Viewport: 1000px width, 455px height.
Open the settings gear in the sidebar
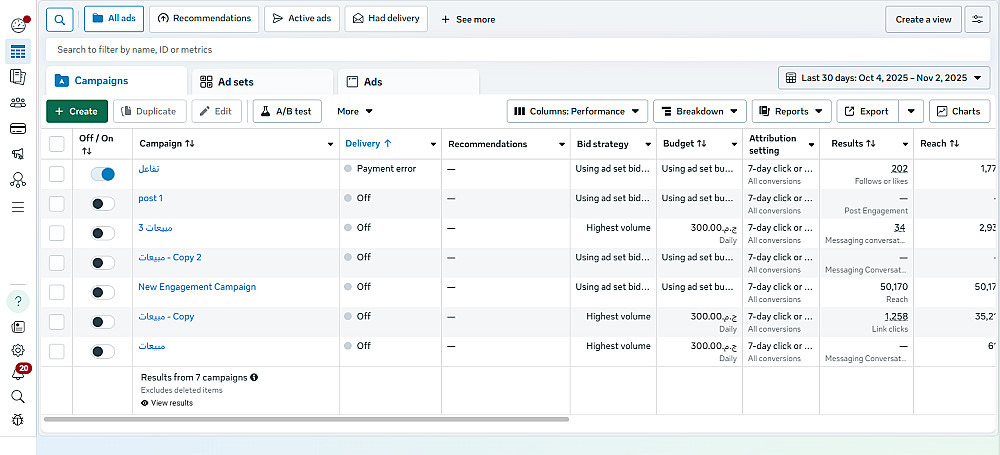(17, 350)
